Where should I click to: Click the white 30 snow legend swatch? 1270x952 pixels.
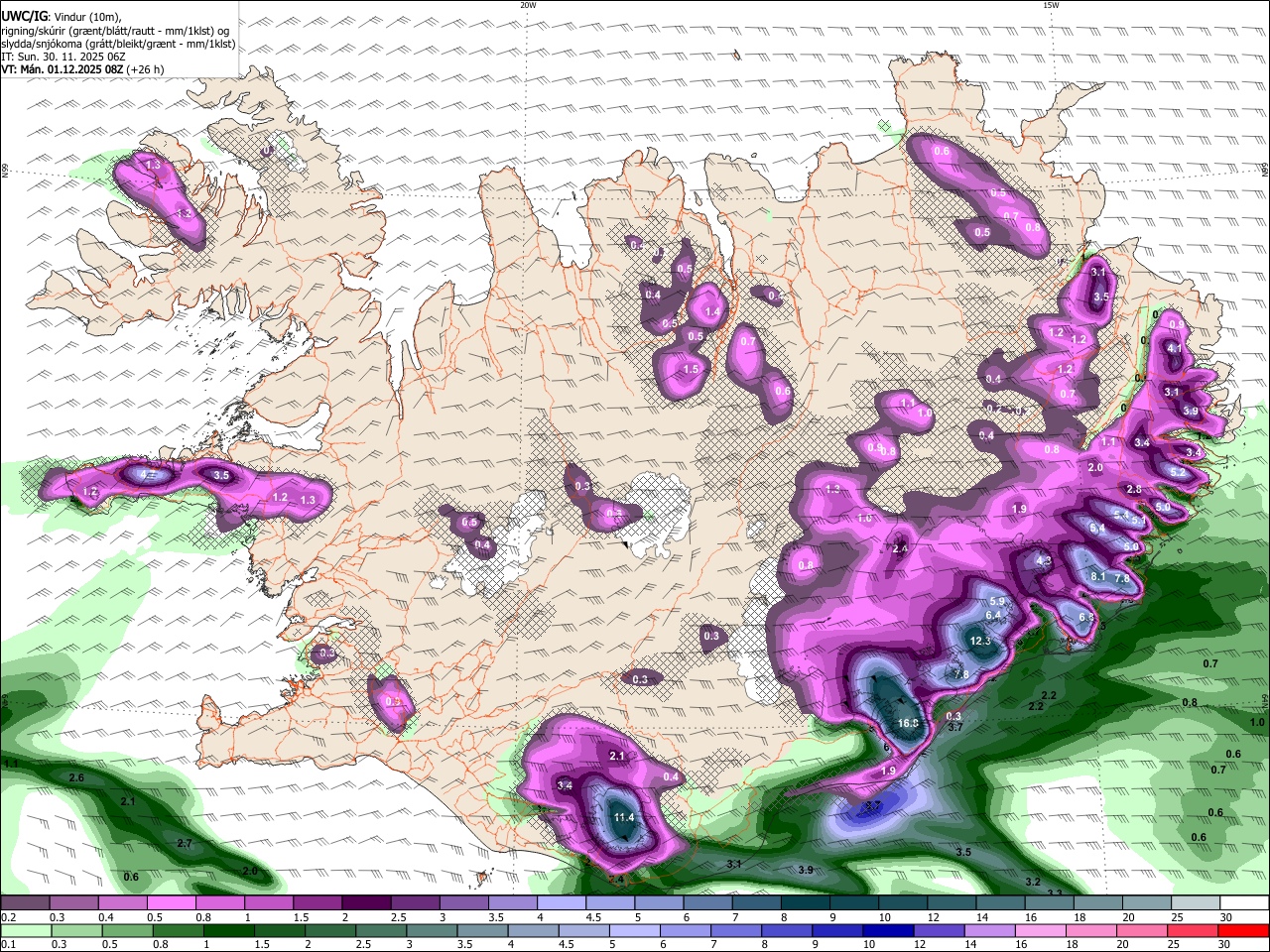pyautogui.click(x=1245, y=902)
